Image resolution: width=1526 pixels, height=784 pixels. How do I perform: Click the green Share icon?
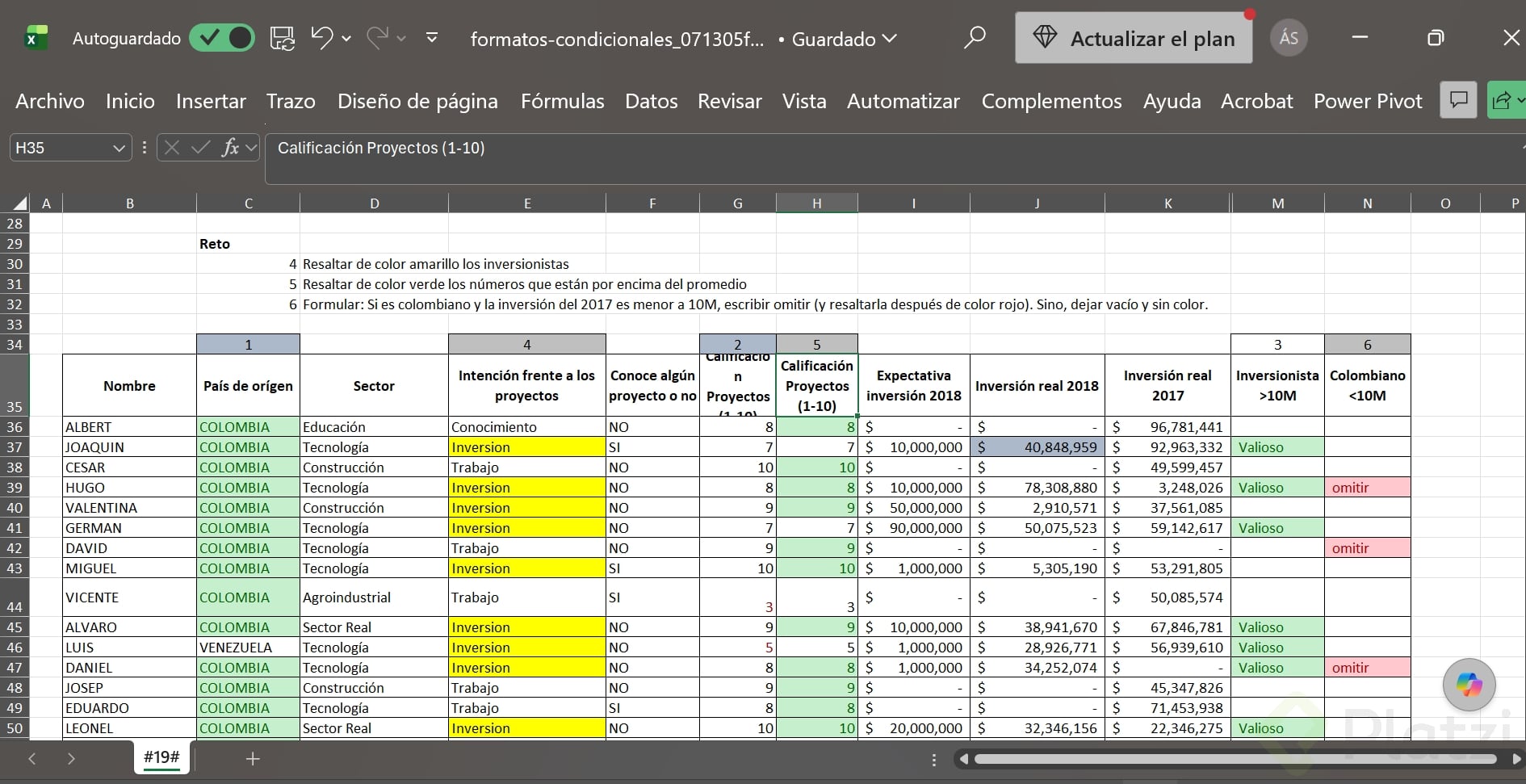1505,100
